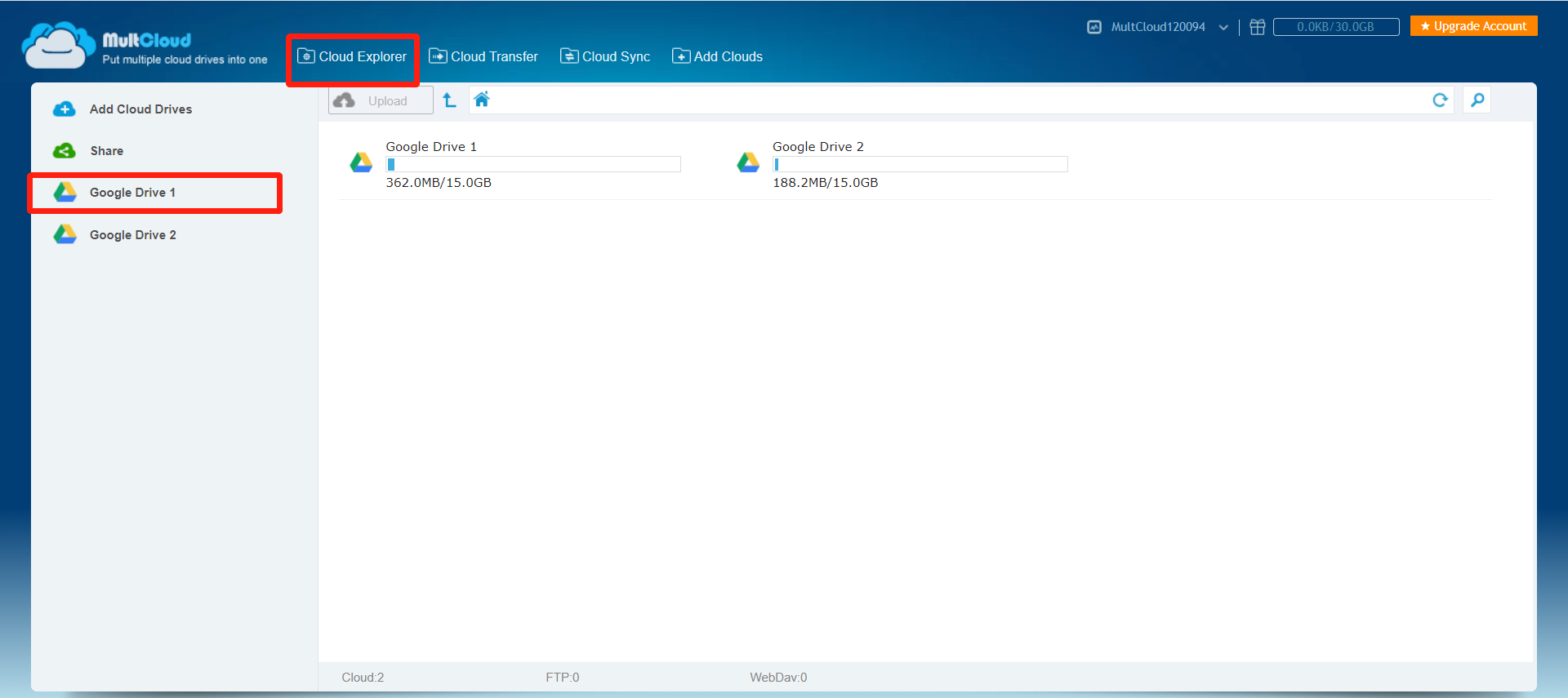Refresh the file list
Viewport: 1568px width, 698px height.
tap(1440, 100)
